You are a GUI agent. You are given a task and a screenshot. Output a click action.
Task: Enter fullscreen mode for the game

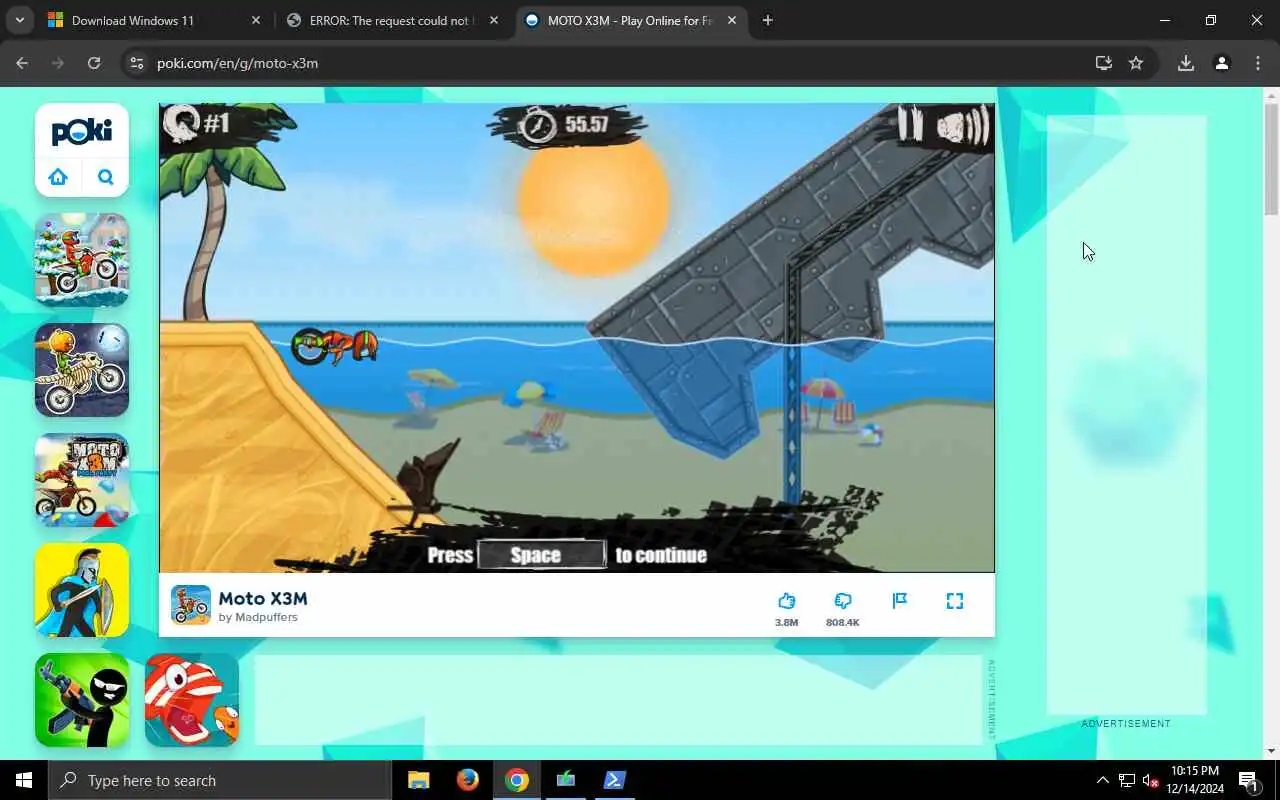[x=955, y=601]
